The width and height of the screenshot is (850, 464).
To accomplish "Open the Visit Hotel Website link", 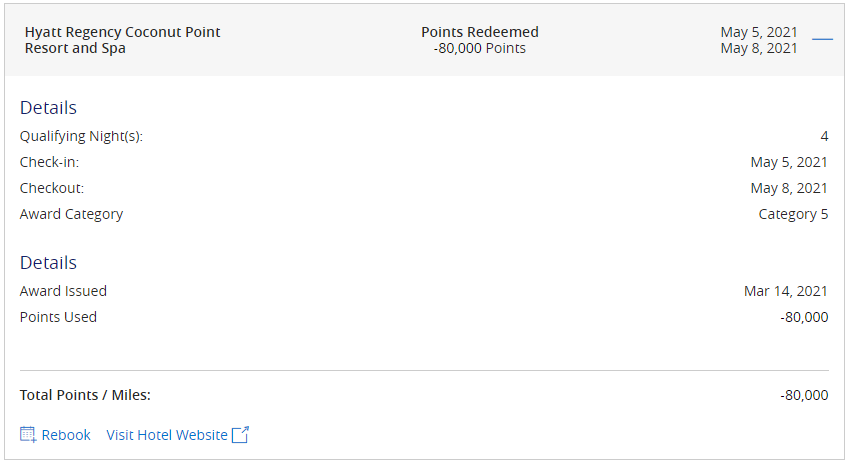I will pos(167,435).
